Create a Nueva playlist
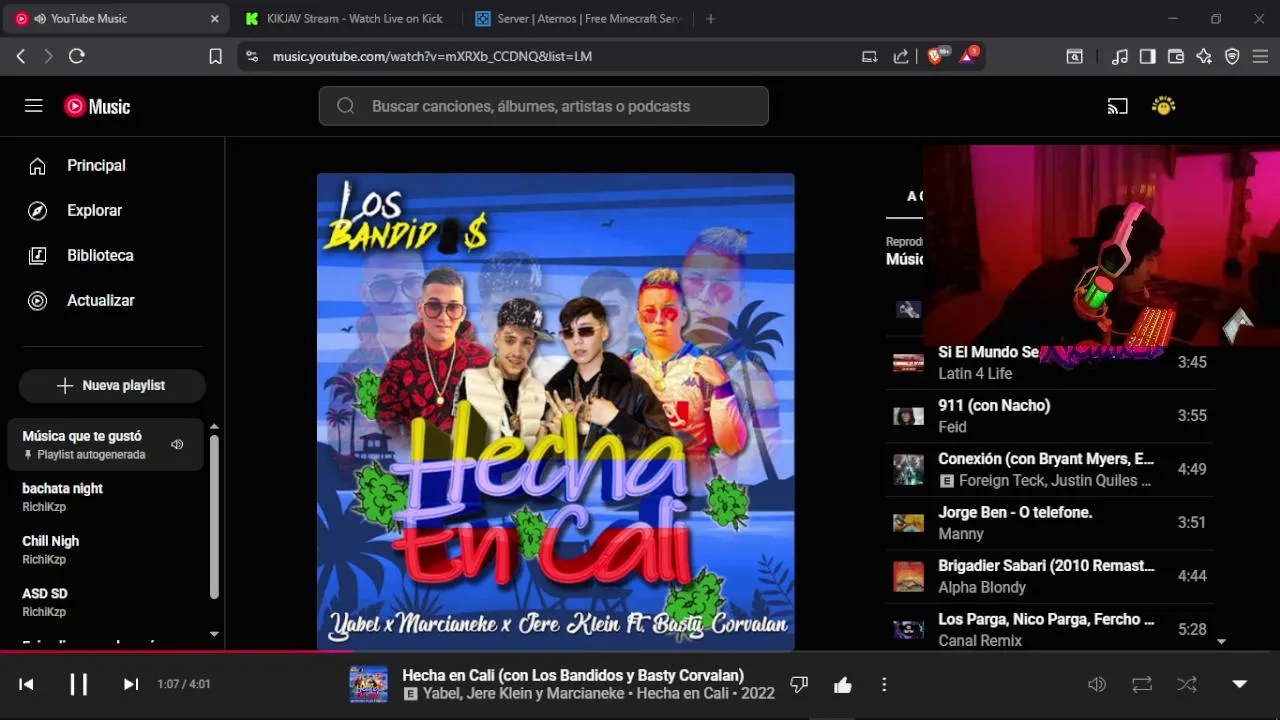Viewport: 1280px width, 720px height. [x=112, y=385]
